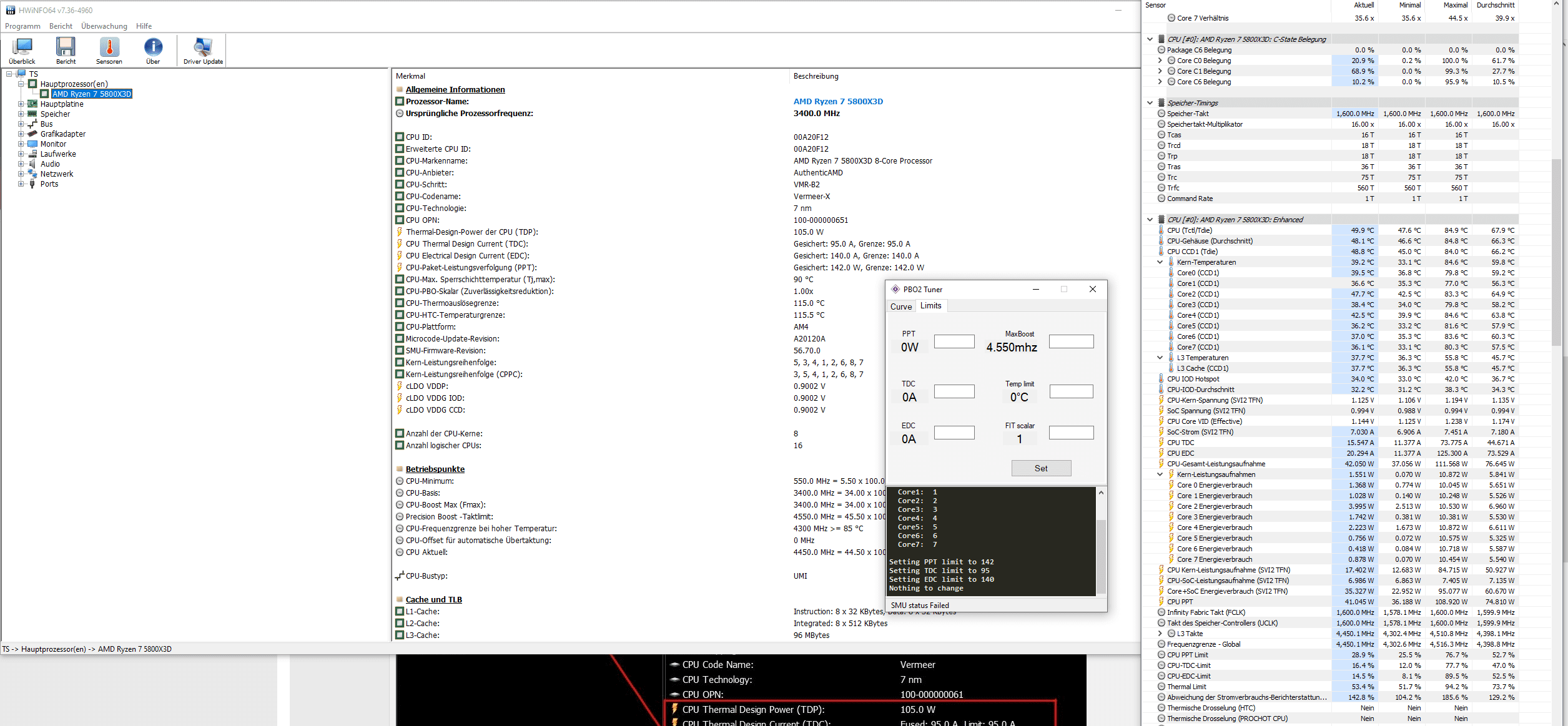Select Hauptprozessor(en) in the tree
This screenshot has width=1568, height=726.
[74, 84]
